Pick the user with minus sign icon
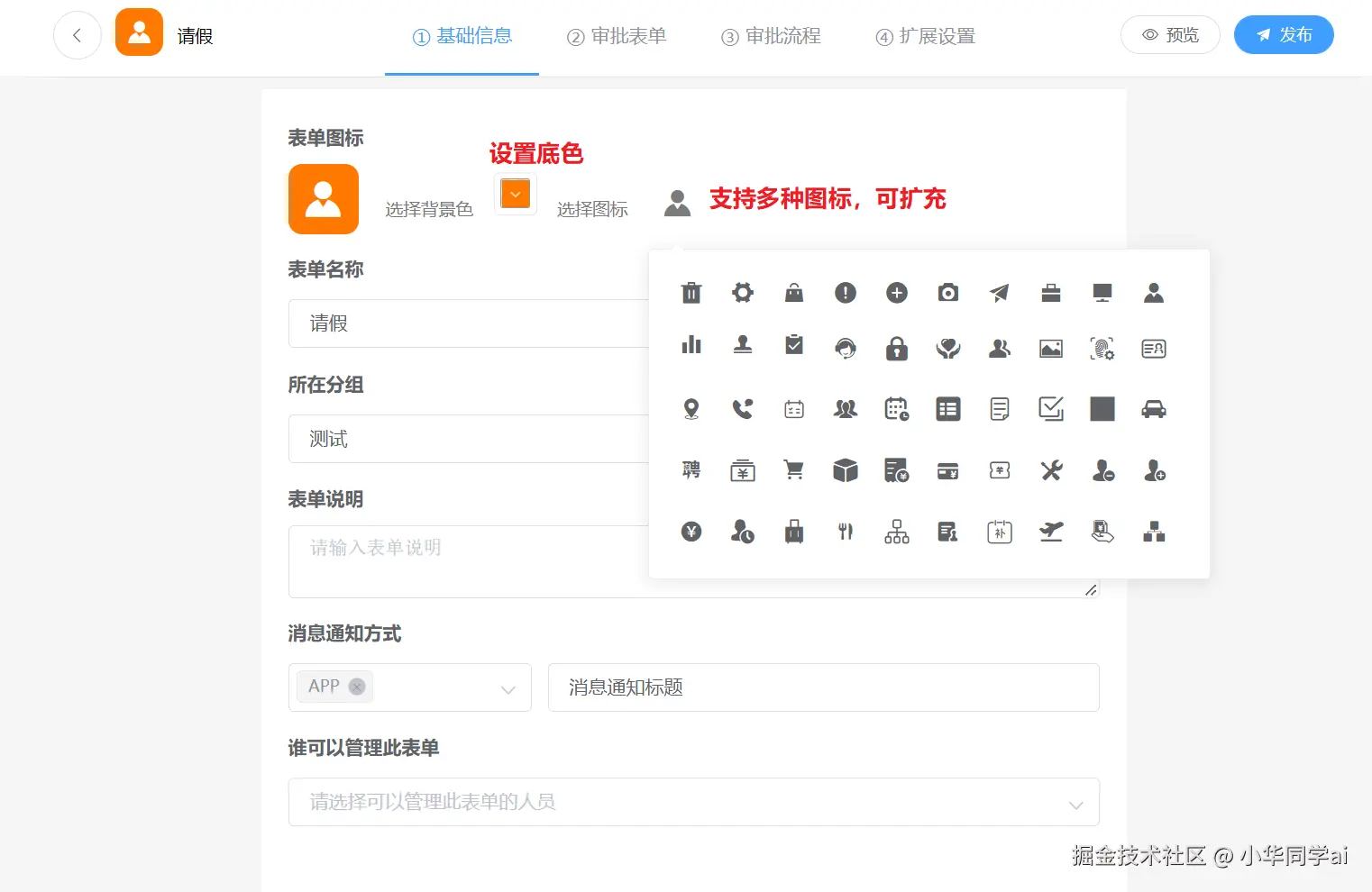This screenshot has height=892, width=1372. coord(1103,470)
